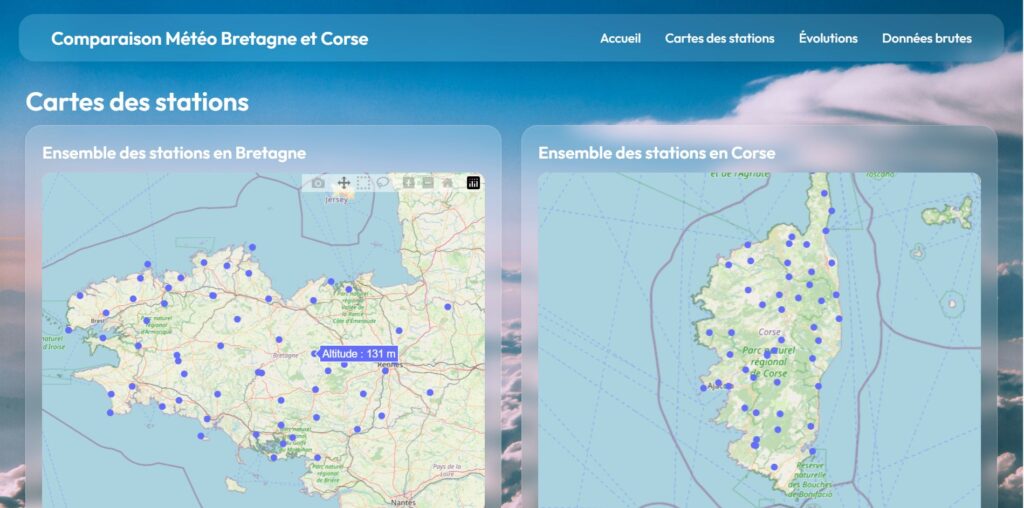Screen dimensions: 1024x508
Task: Open the Données brutes page
Action: pos(927,38)
